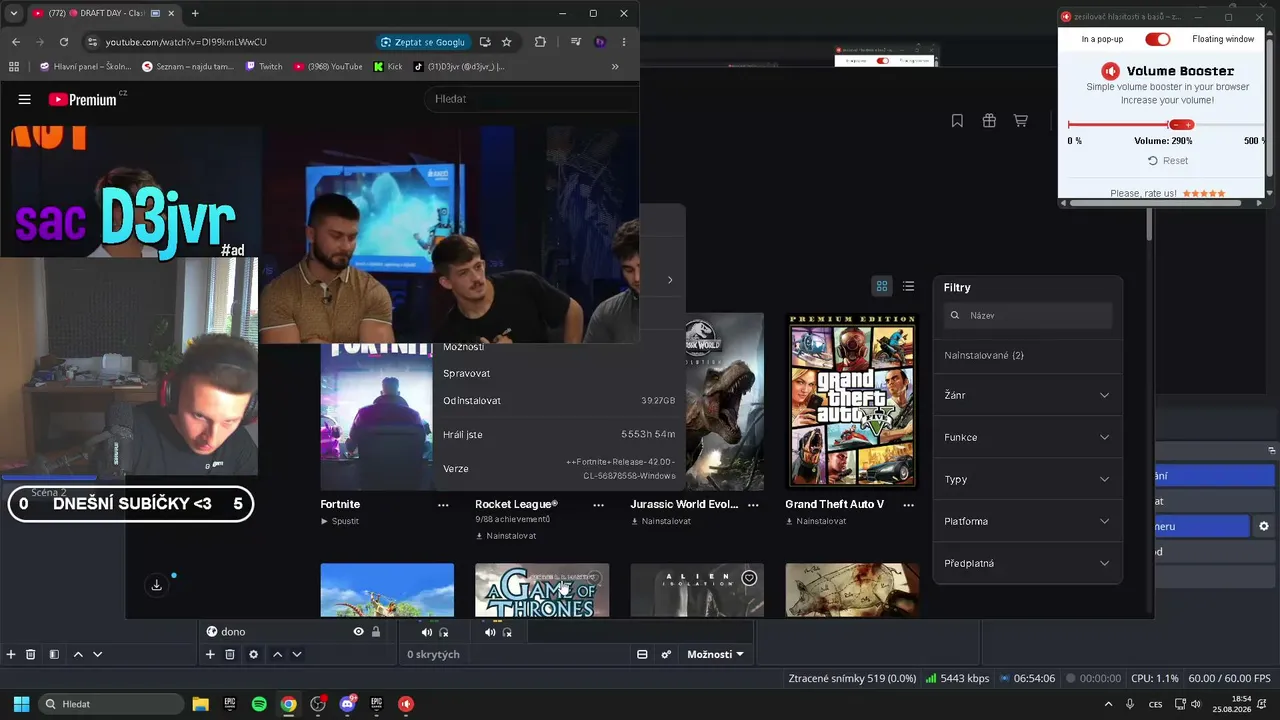
Task: Click the Chrome reload page icon
Action: pos(64,42)
